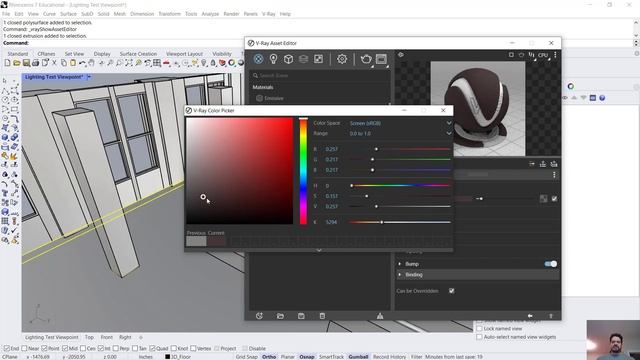Open Materials tab in V-Ray Asset Editor
Screen dimensions: 640x360
[x=258, y=59]
